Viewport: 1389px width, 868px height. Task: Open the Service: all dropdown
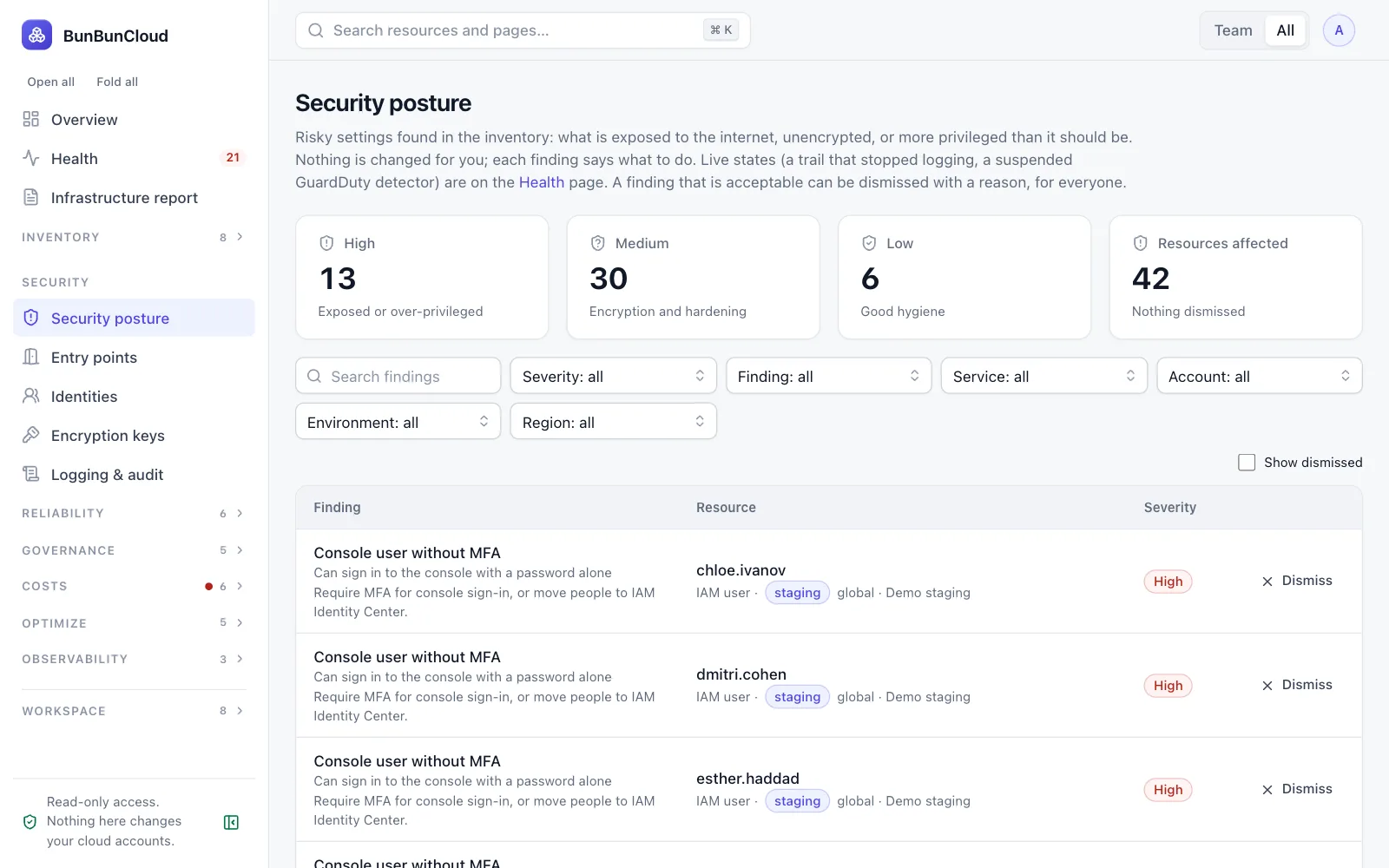pyautogui.click(x=1043, y=376)
